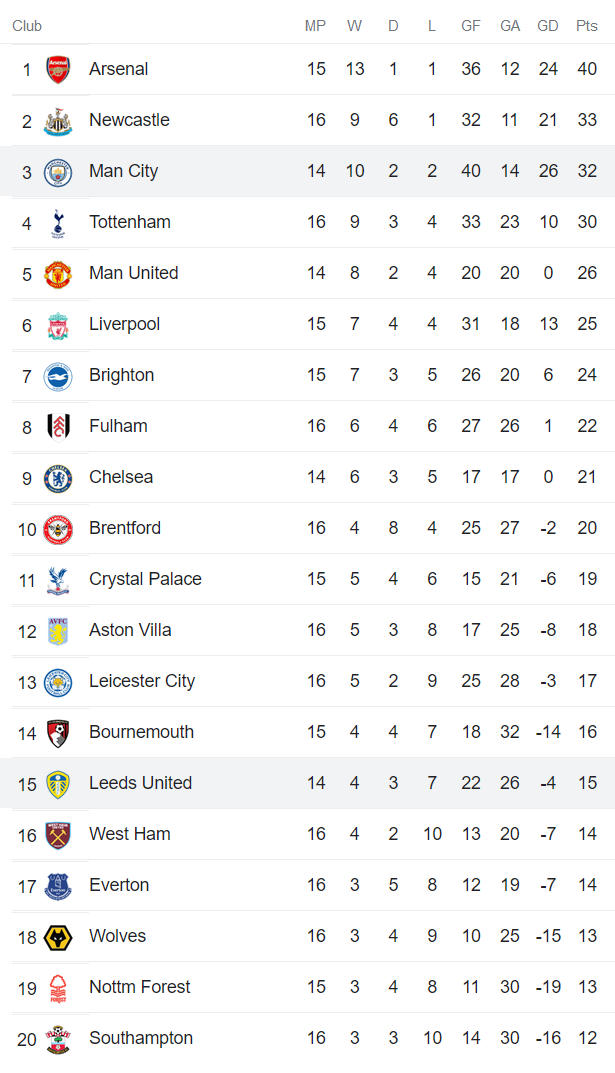Open the Leeds United team link
The image size is (615, 1073).
click(x=140, y=783)
